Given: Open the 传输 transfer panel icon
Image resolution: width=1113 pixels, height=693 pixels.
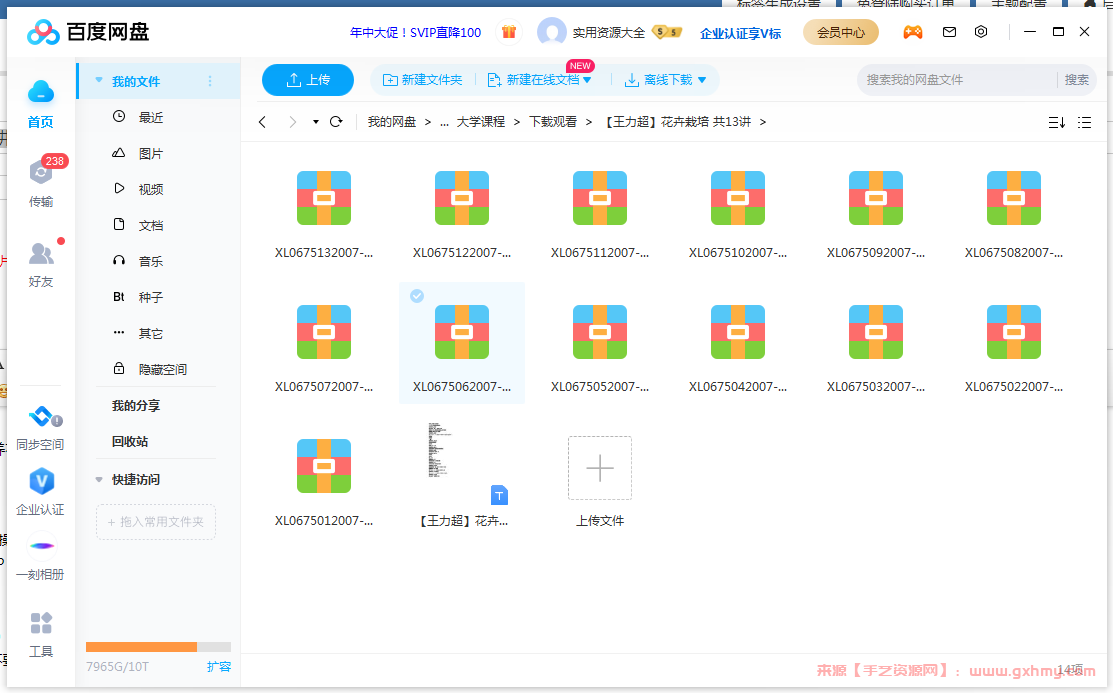Looking at the screenshot, I should 41,171.
